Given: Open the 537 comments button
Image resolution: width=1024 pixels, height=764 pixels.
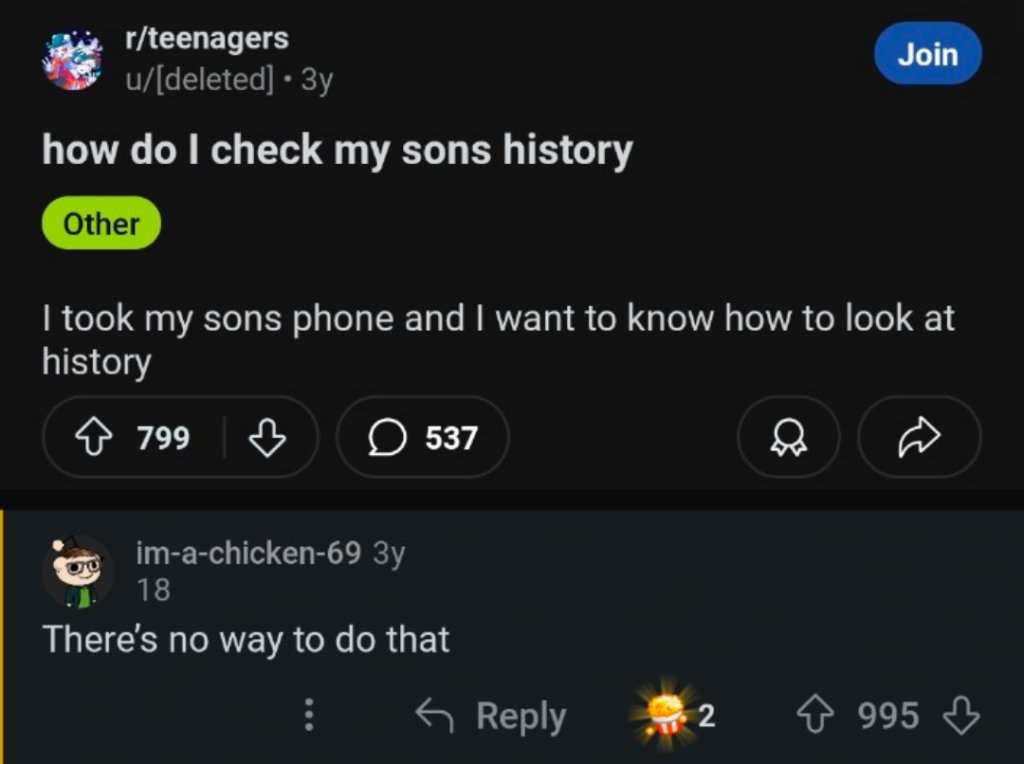Looking at the screenshot, I should (422, 437).
